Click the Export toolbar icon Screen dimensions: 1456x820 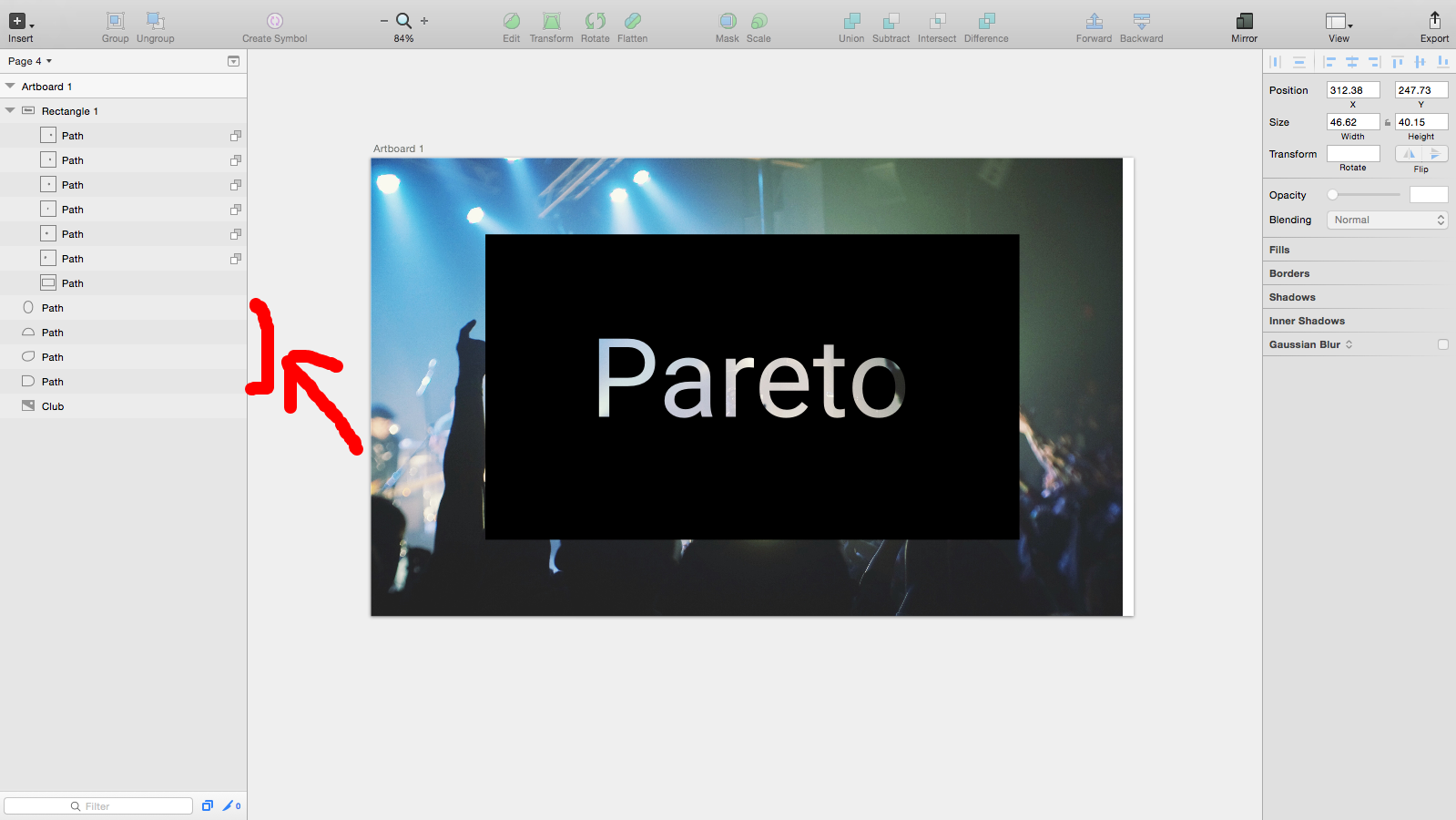(x=1434, y=20)
